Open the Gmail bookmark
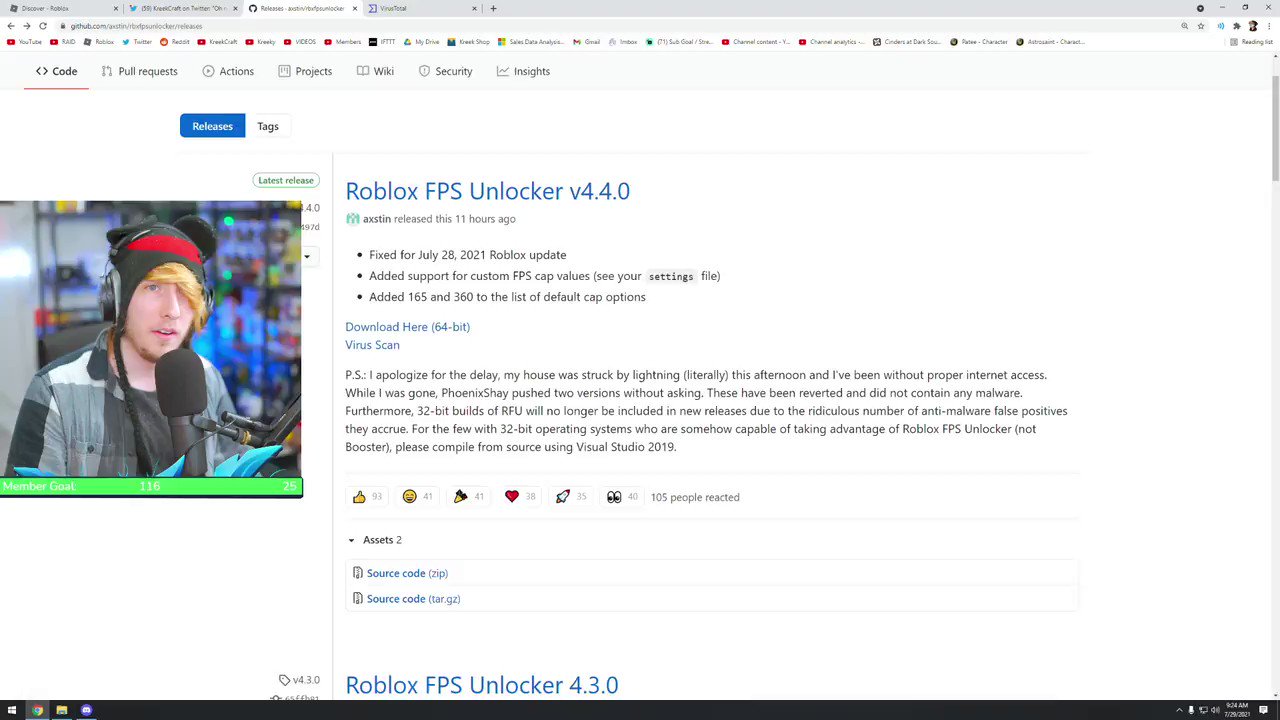 [586, 42]
